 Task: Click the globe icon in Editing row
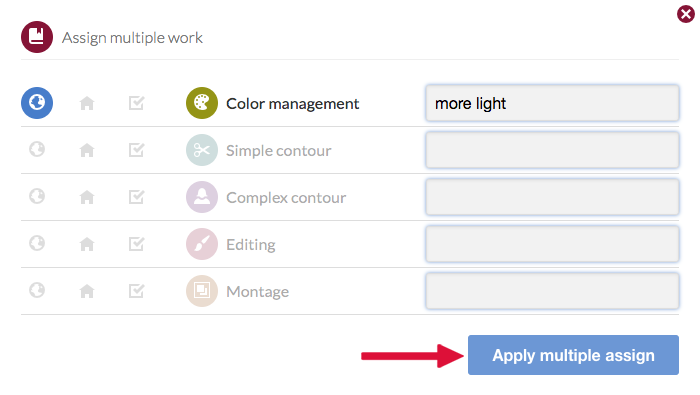[37, 244]
